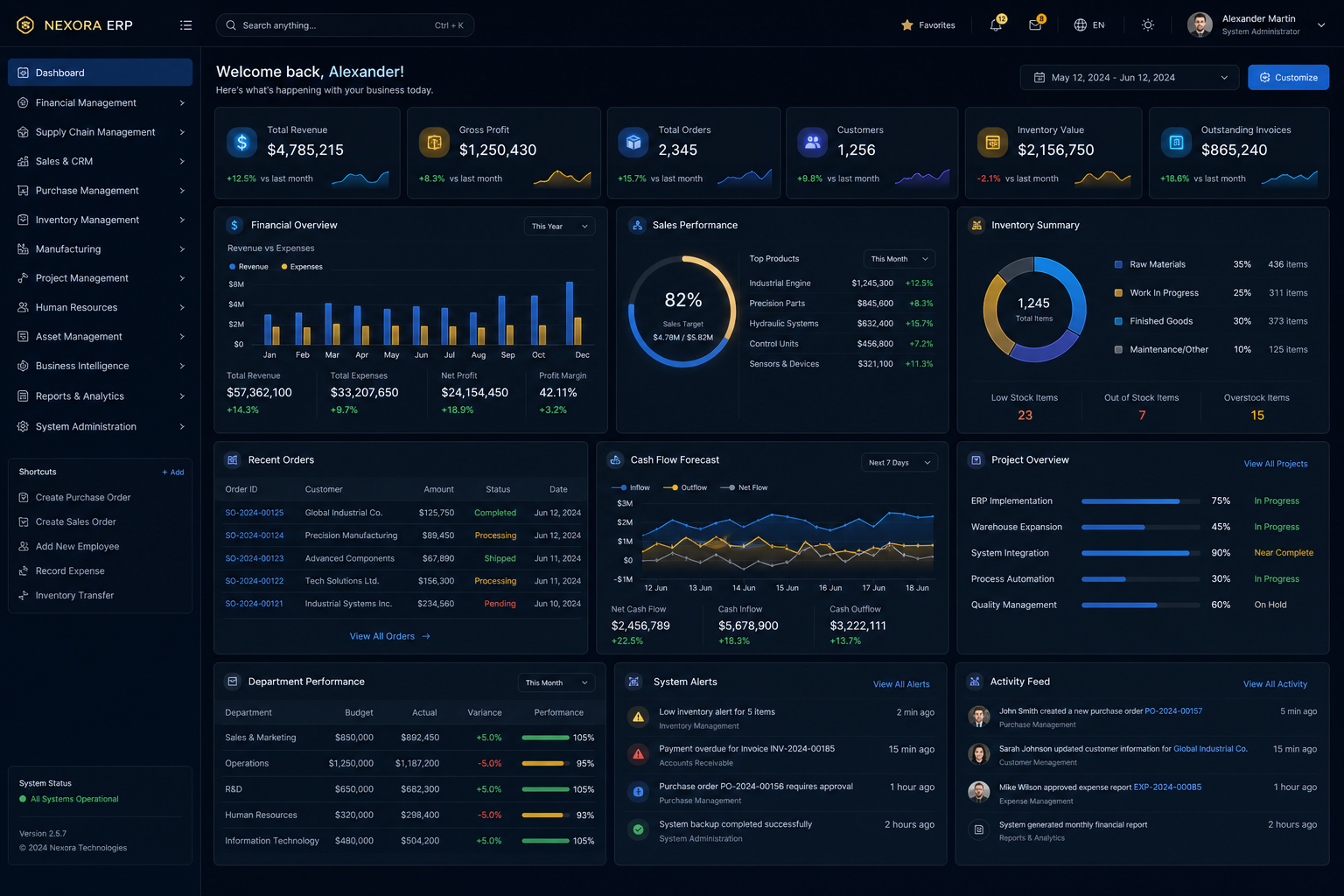Open Department Performance This Month dropdown

(x=556, y=682)
